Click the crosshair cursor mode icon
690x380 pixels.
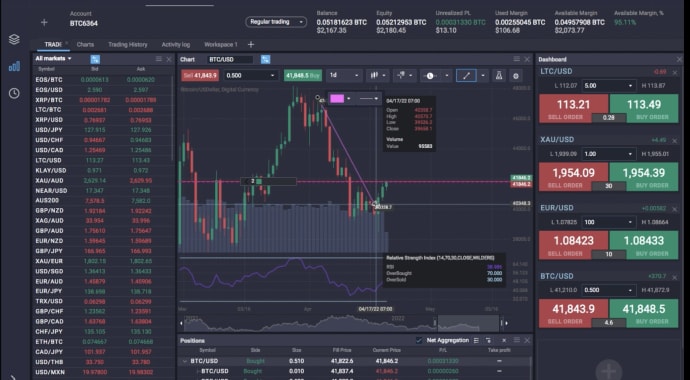click(x=400, y=76)
